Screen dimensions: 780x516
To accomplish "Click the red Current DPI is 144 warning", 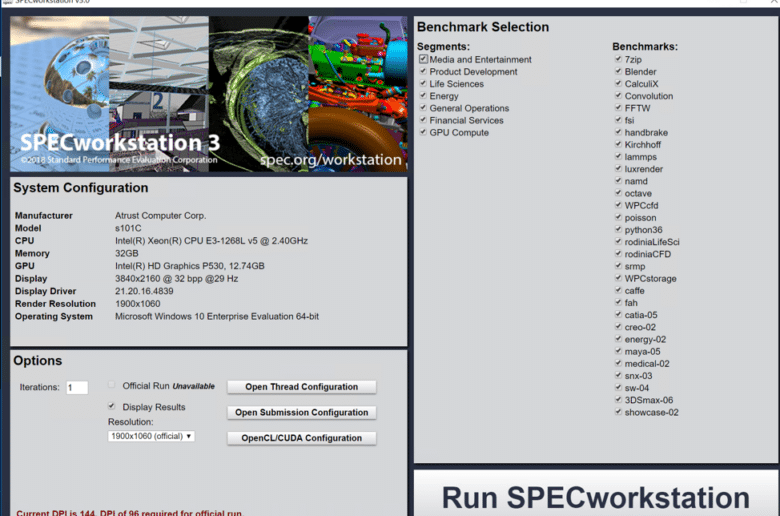I will click(129, 513).
